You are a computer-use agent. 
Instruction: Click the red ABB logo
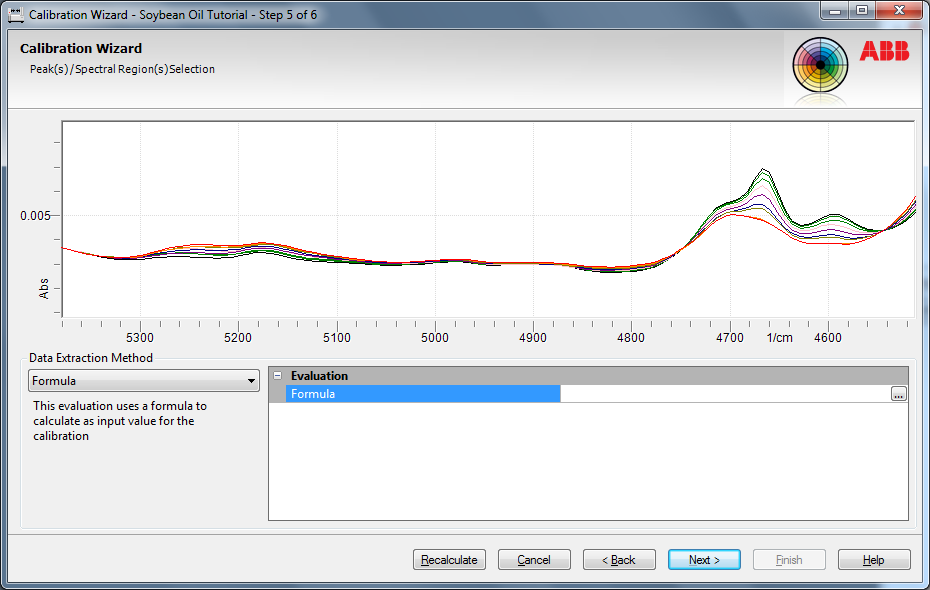pos(883,52)
